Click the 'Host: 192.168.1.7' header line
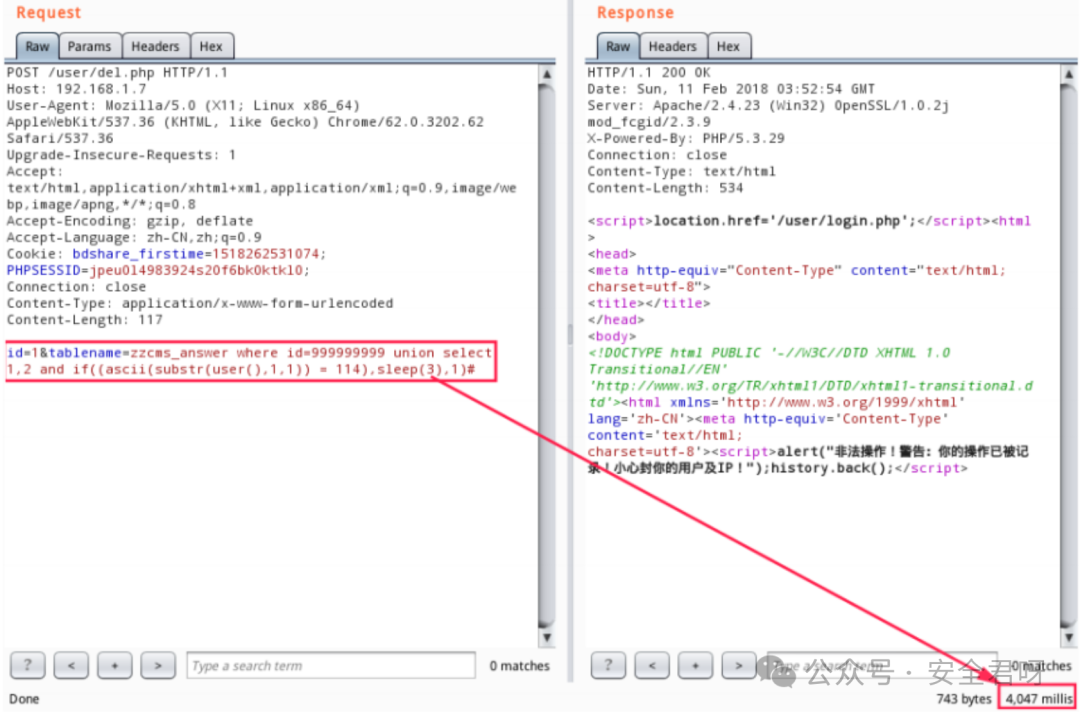Viewport: 1080px width, 716px height. [76, 89]
